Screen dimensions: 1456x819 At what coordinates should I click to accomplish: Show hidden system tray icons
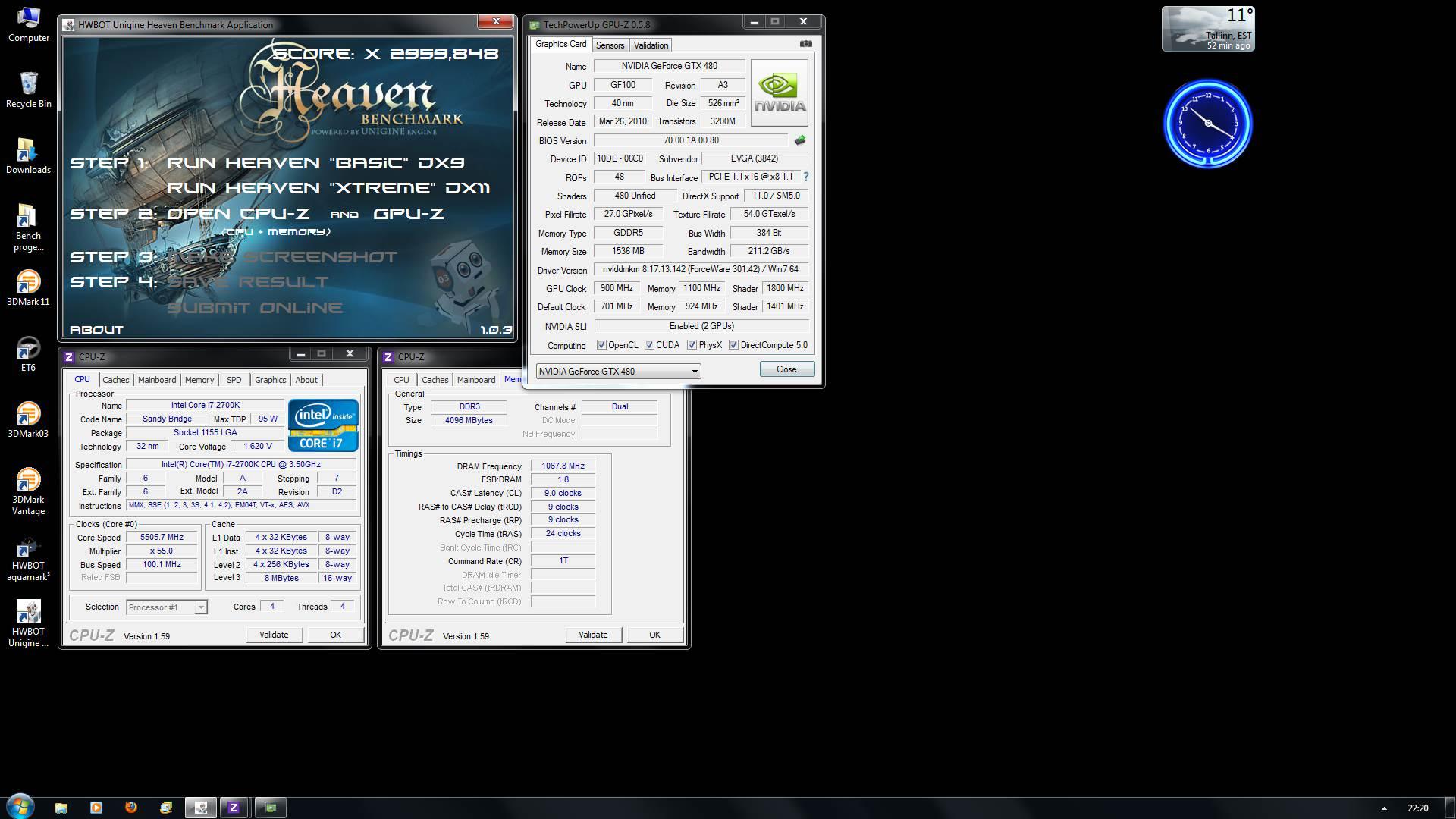1384,808
